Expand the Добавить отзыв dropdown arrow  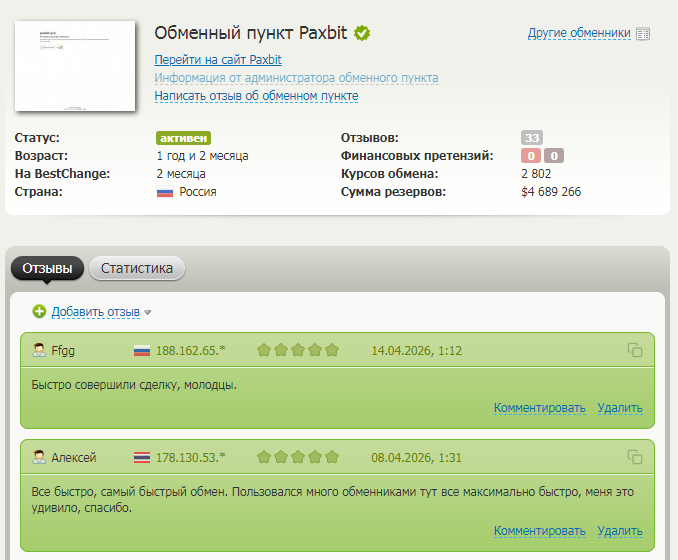click(148, 313)
